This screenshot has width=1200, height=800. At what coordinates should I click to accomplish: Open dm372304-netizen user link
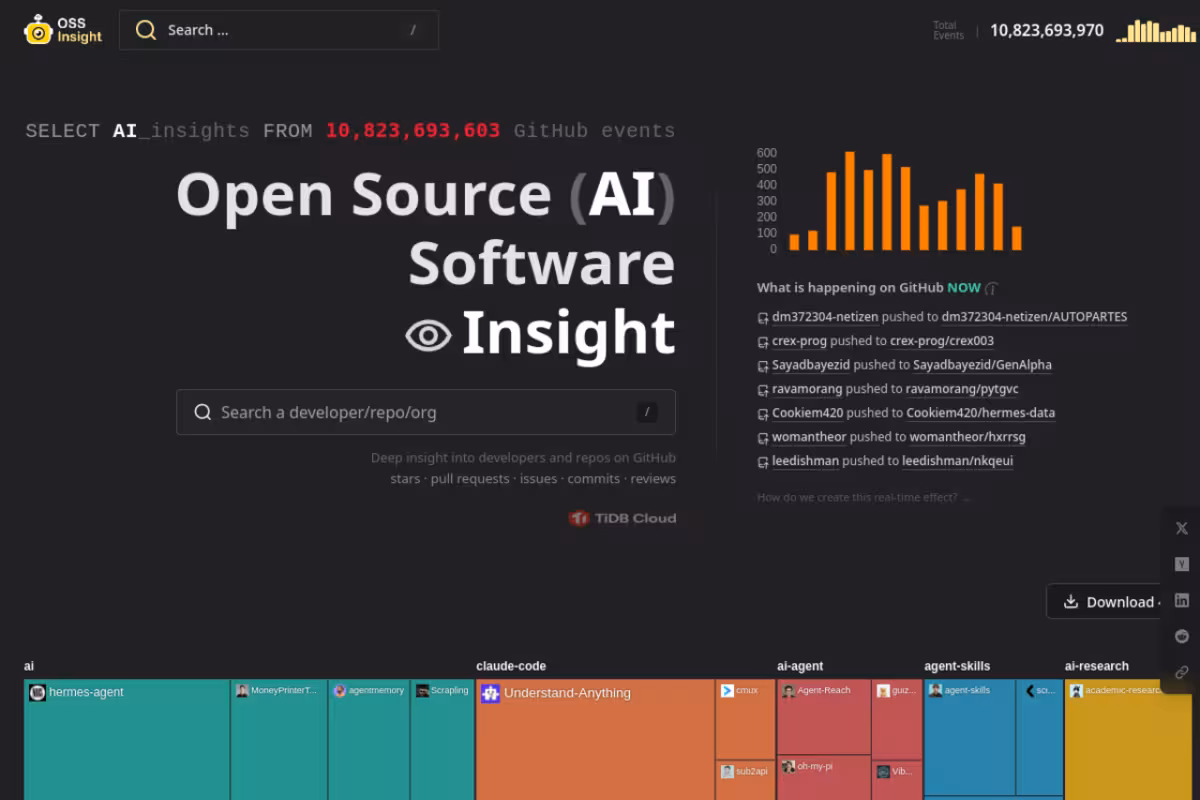[825, 317]
